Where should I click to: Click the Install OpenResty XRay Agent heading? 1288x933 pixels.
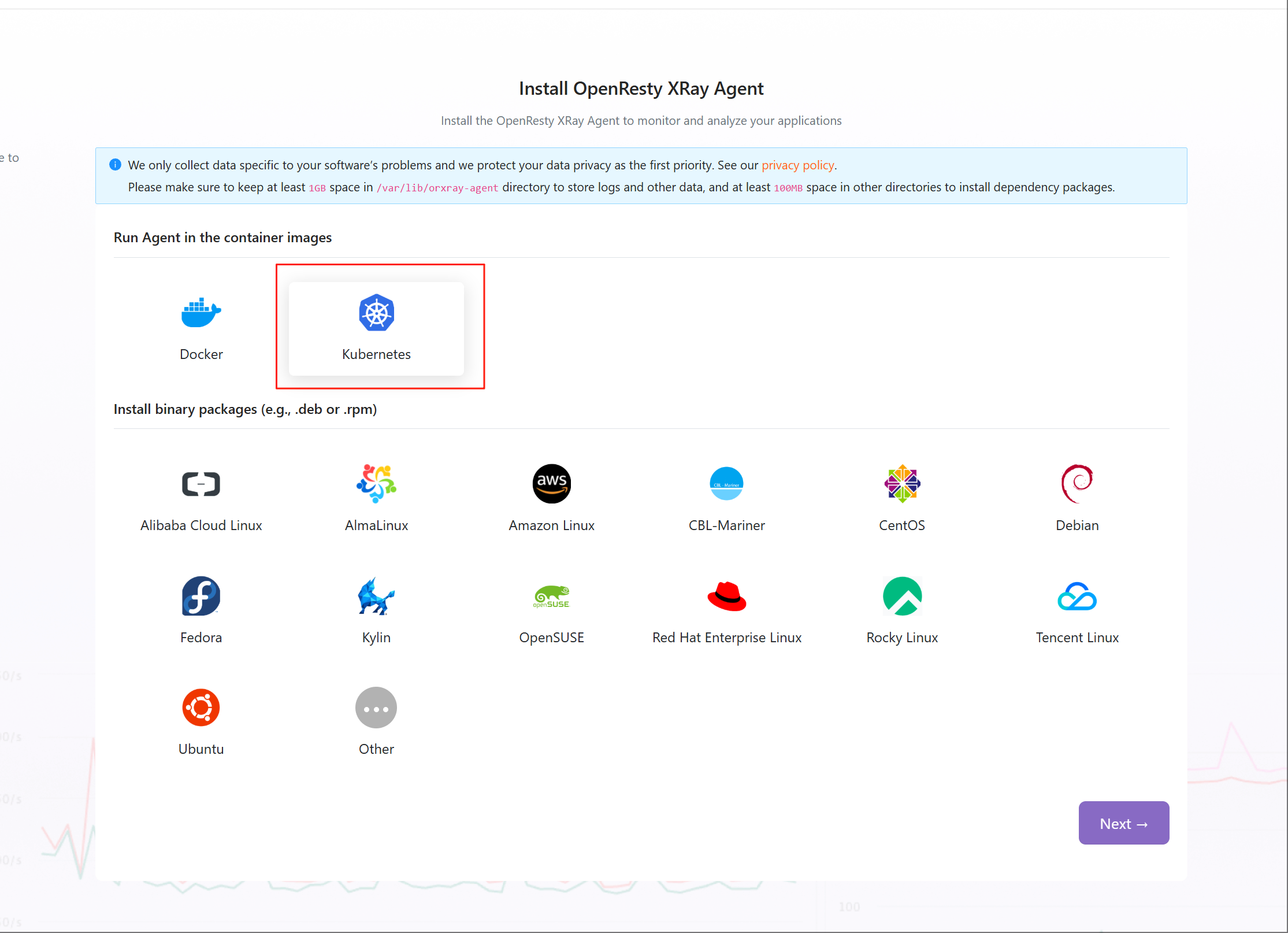[x=641, y=88]
